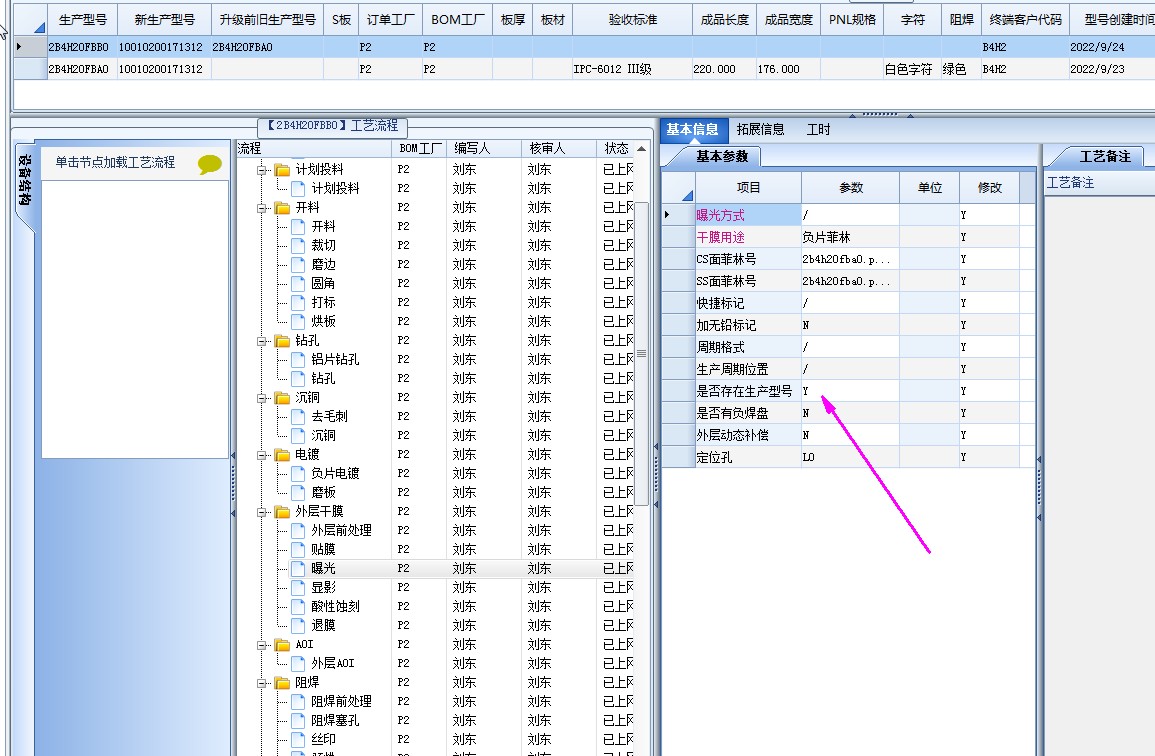Screen dimensions: 1155x756
Task: Collapse the 沉铜 tree node
Action: click(261, 399)
